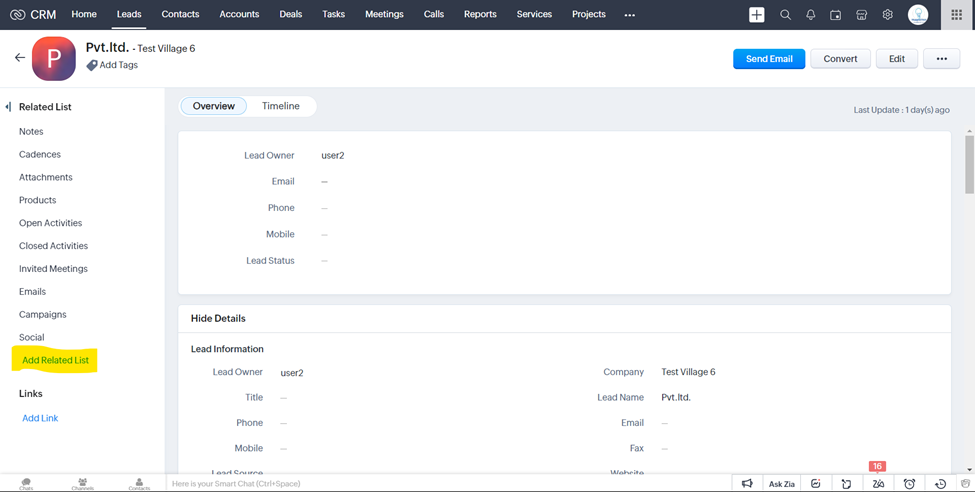Open the Contacts module
Screen dimensions: 975x492
click(180, 14)
